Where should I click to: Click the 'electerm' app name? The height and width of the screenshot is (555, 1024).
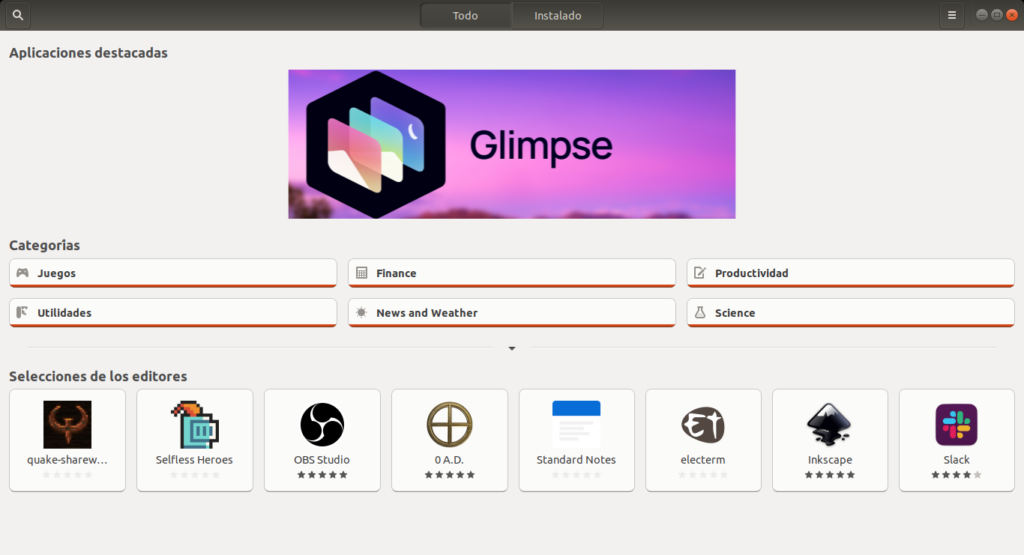(703, 460)
